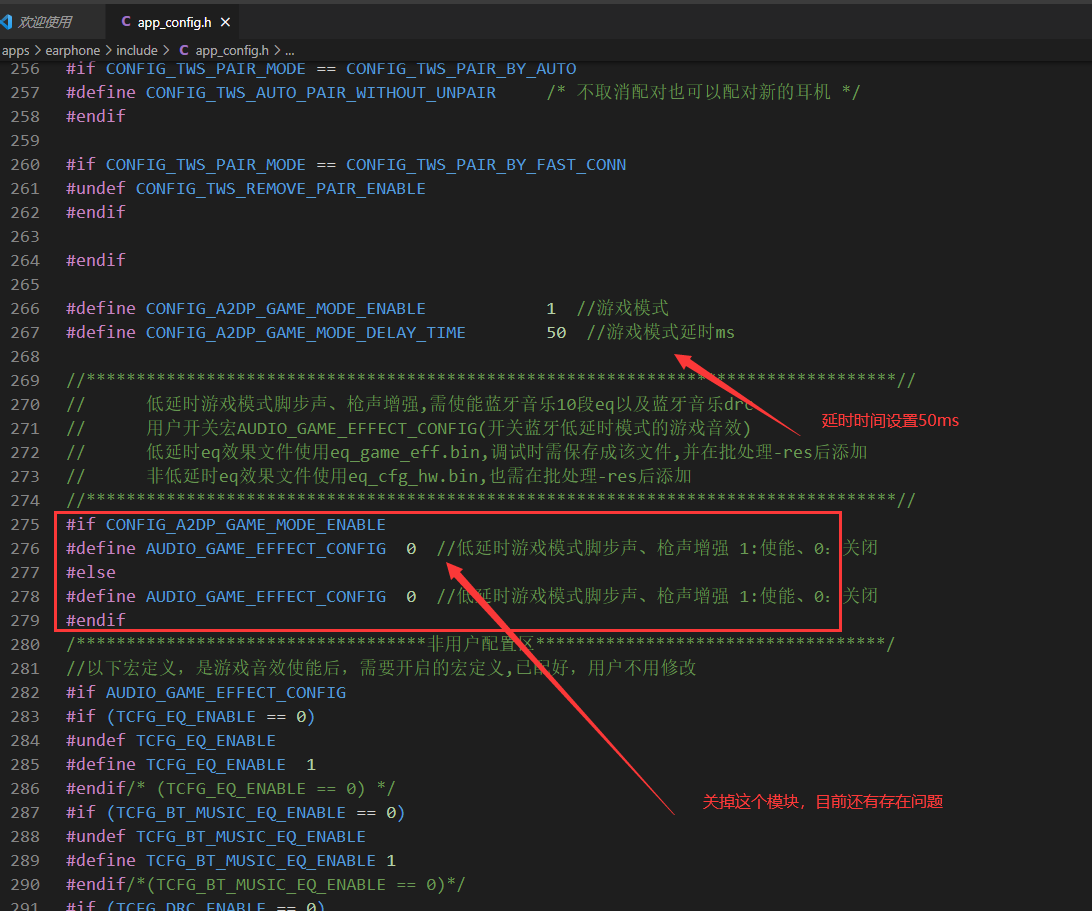The height and width of the screenshot is (911, 1092).
Task: Select the app_config.h editor tab
Action: [x=174, y=22]
